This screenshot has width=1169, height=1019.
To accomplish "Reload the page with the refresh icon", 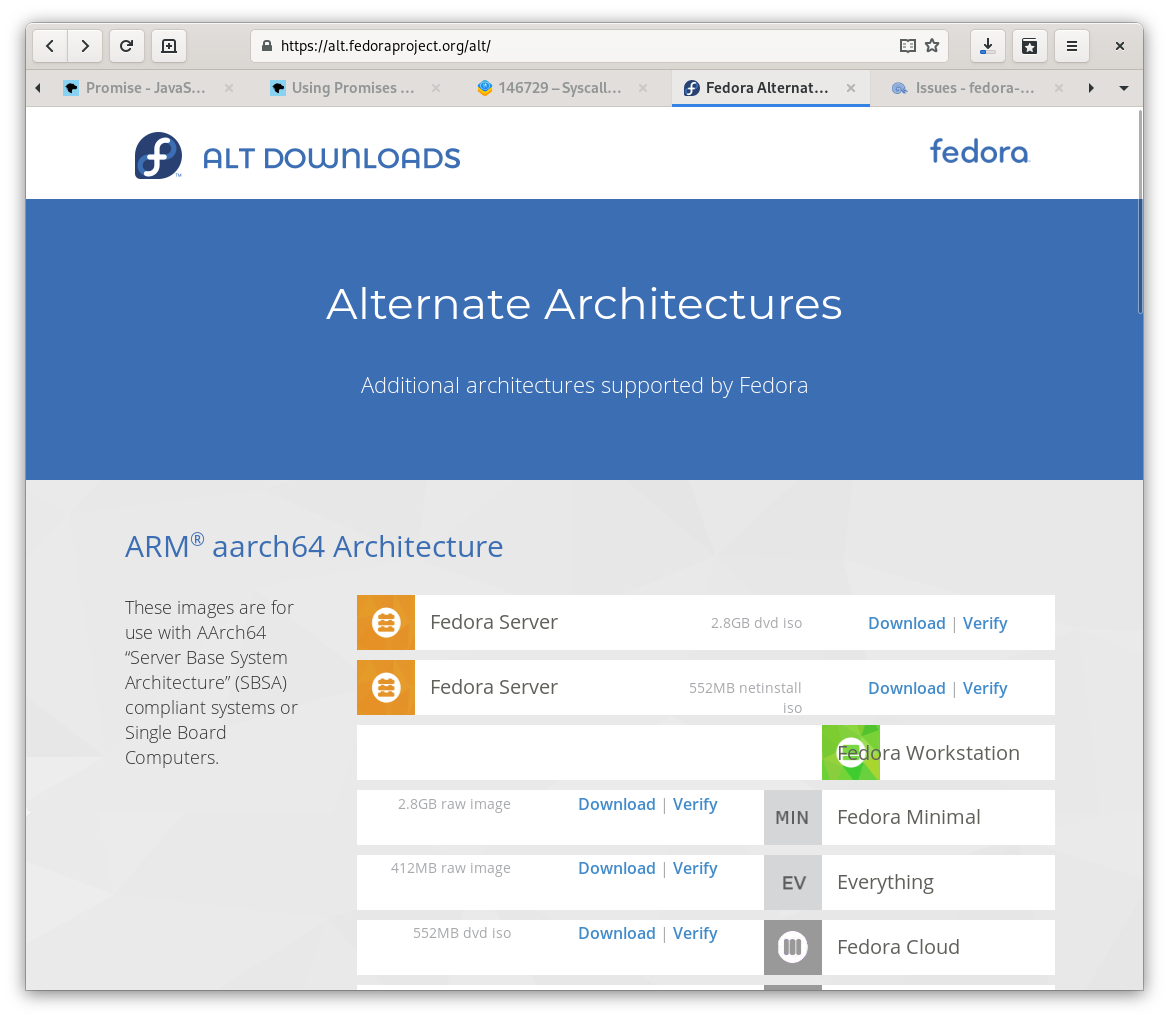I will [127, 46].
